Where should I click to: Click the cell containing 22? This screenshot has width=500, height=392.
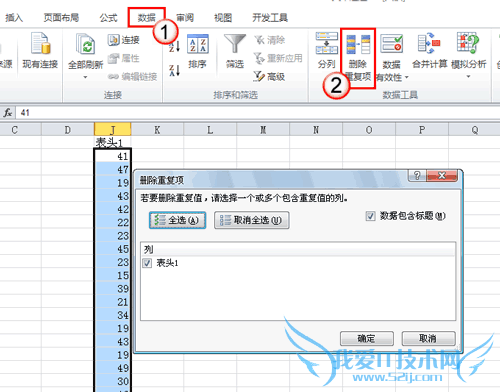(x=113, y=222)
